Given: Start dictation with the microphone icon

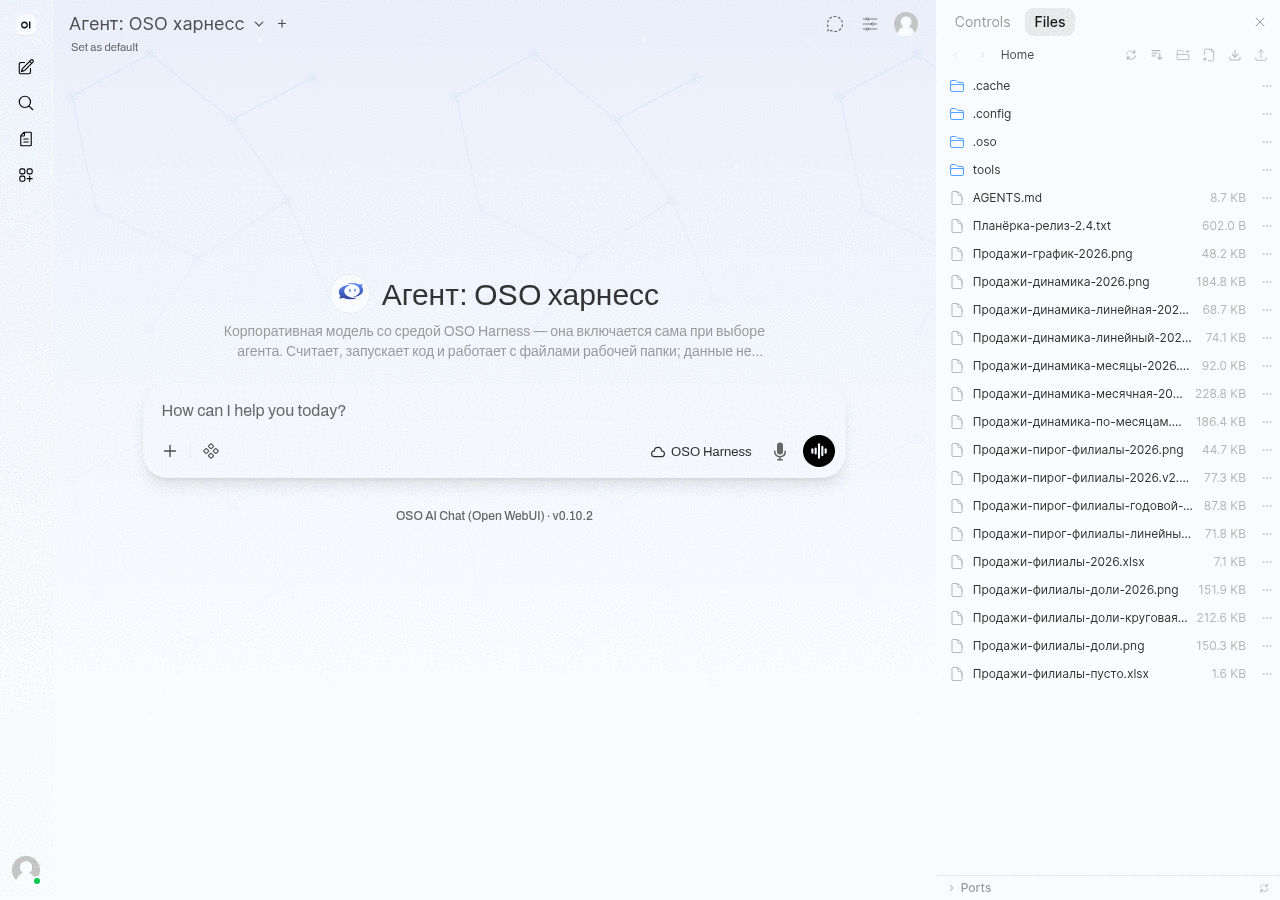Looking at the screenshot, I should [780, 451].
